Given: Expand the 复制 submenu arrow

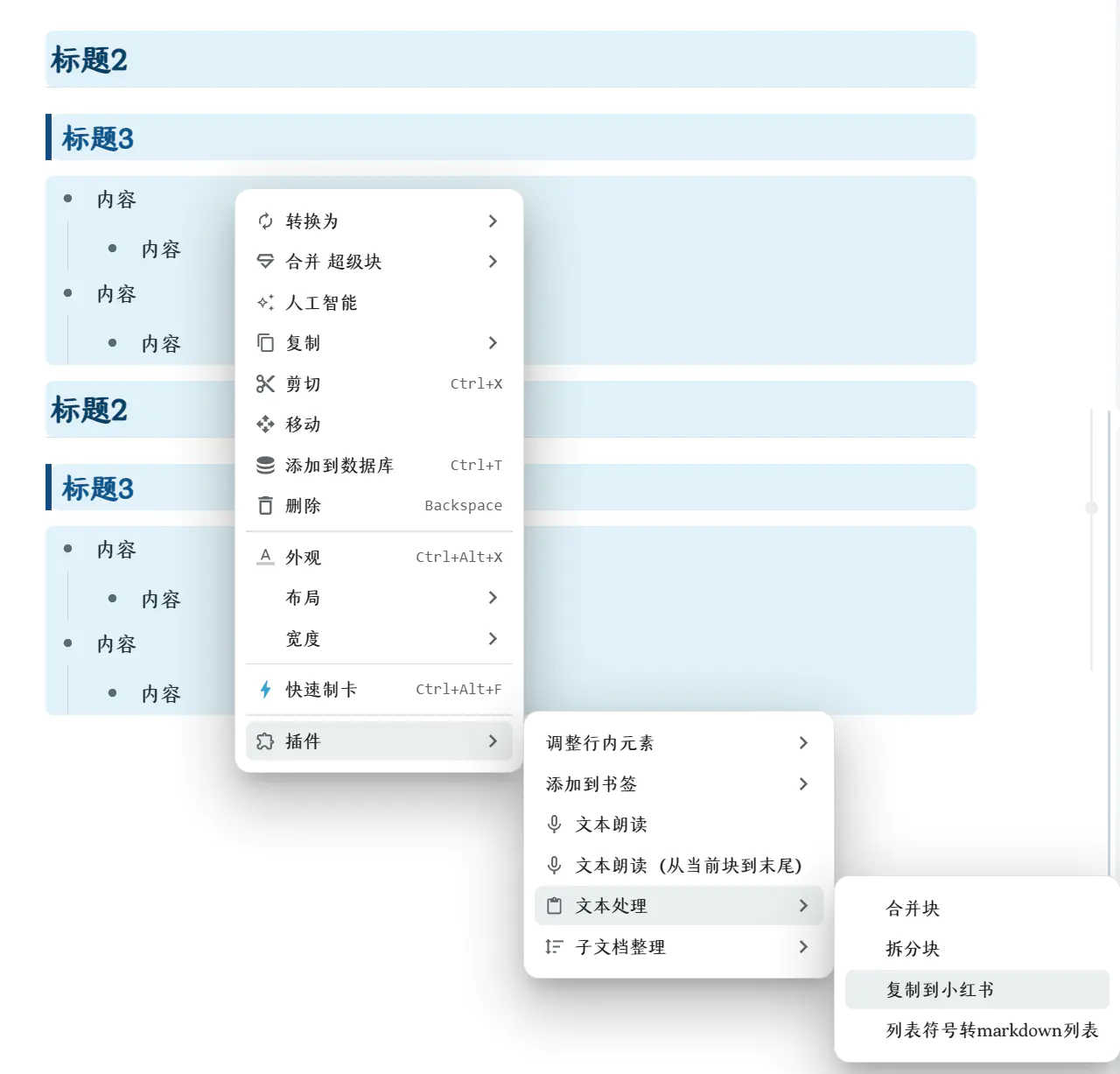Looking at the screenshot, I should tap(493, 343).
